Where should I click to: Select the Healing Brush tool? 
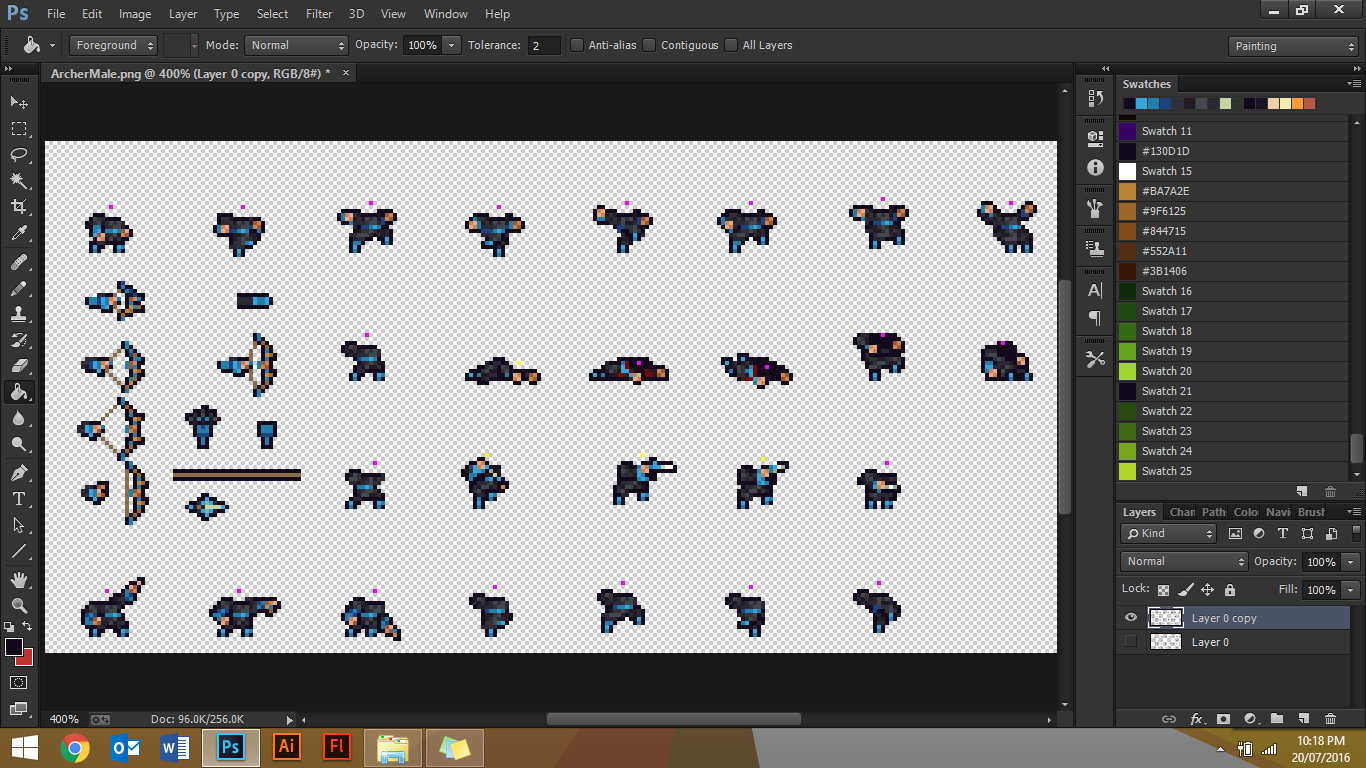pos(19,263)
